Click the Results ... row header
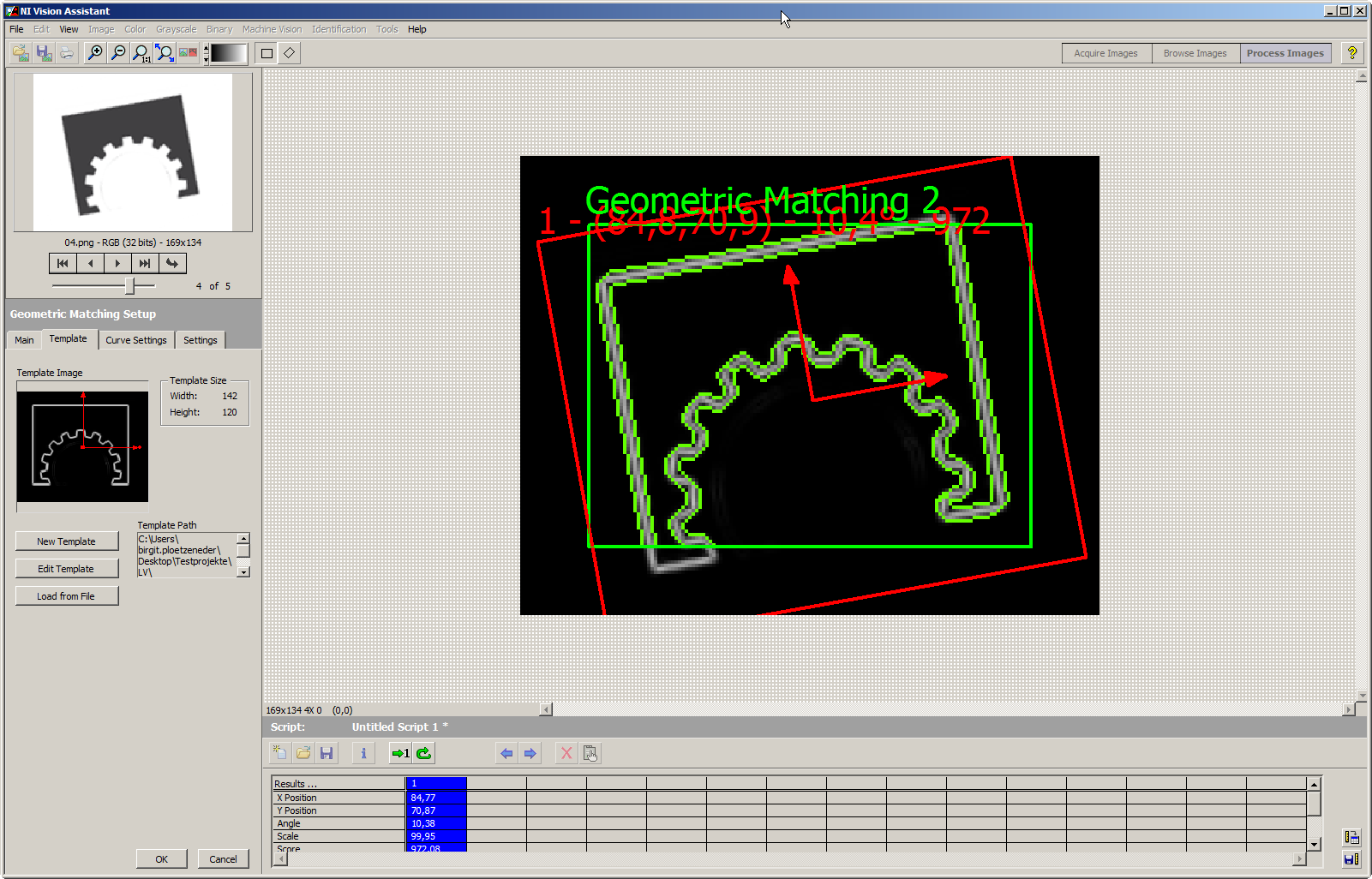 339,784
